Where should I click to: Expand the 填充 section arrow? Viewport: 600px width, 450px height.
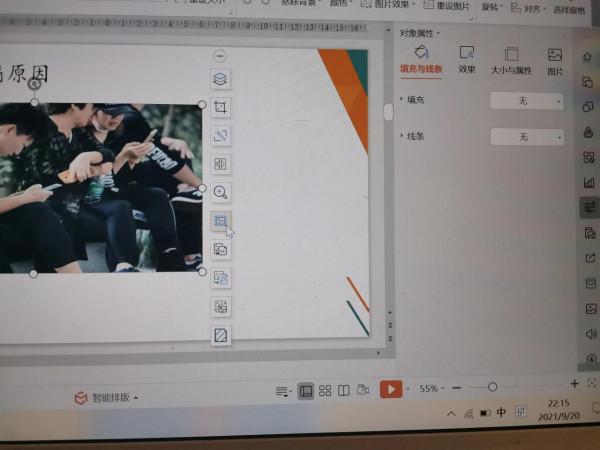click(402, 99)
